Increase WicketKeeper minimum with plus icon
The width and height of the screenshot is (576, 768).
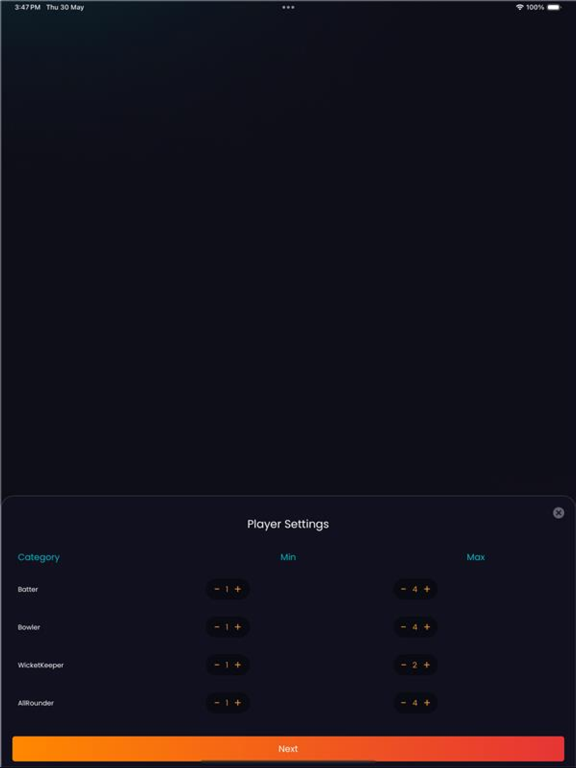pyautogui.click(x=238, y=665)
